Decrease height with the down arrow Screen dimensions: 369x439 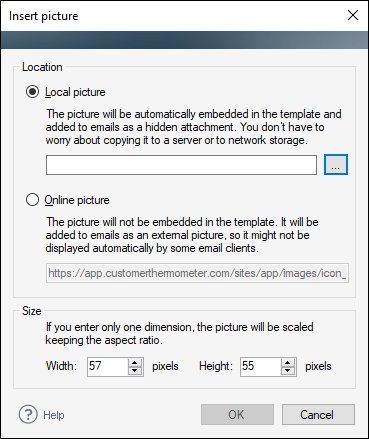[288, 371]
